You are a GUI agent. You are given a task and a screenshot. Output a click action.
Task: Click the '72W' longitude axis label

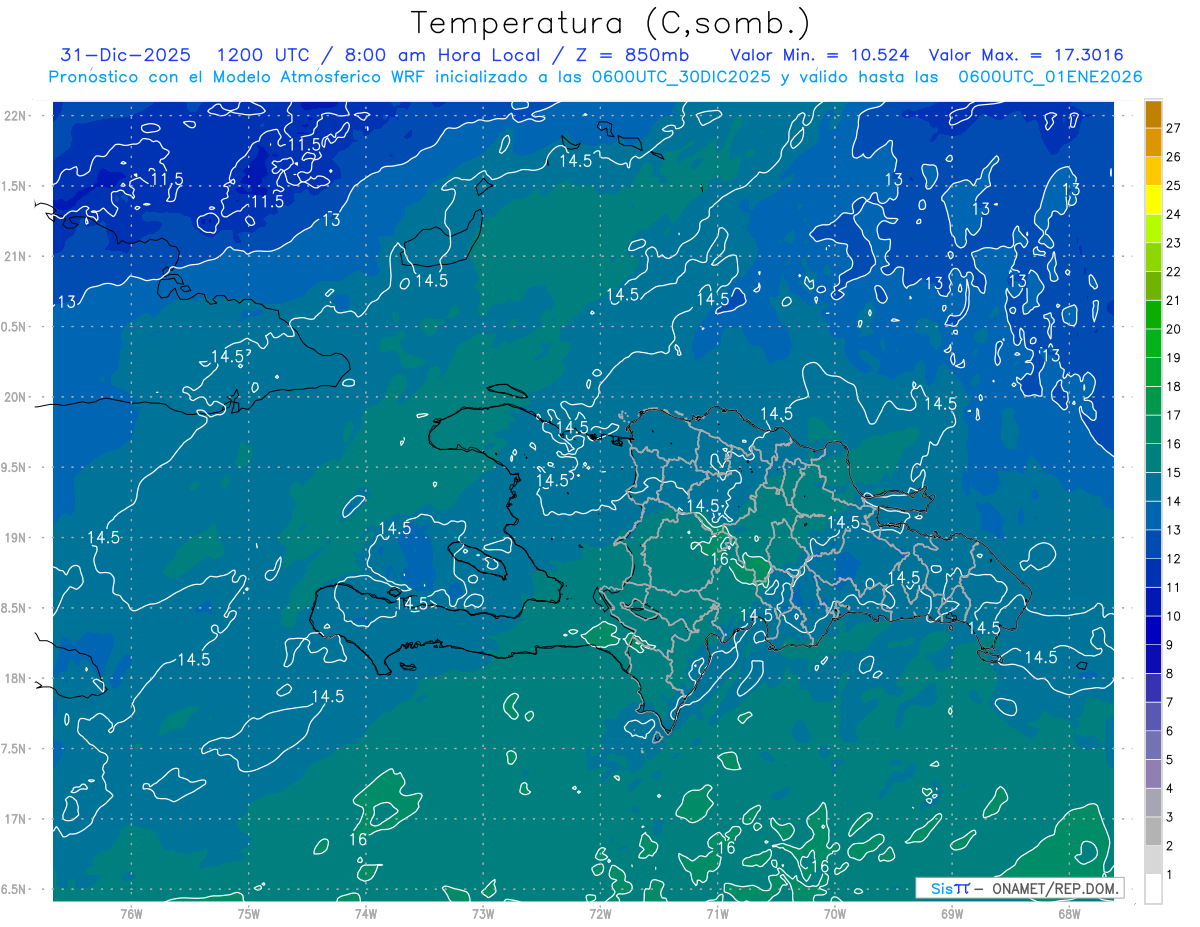[599, 913]
